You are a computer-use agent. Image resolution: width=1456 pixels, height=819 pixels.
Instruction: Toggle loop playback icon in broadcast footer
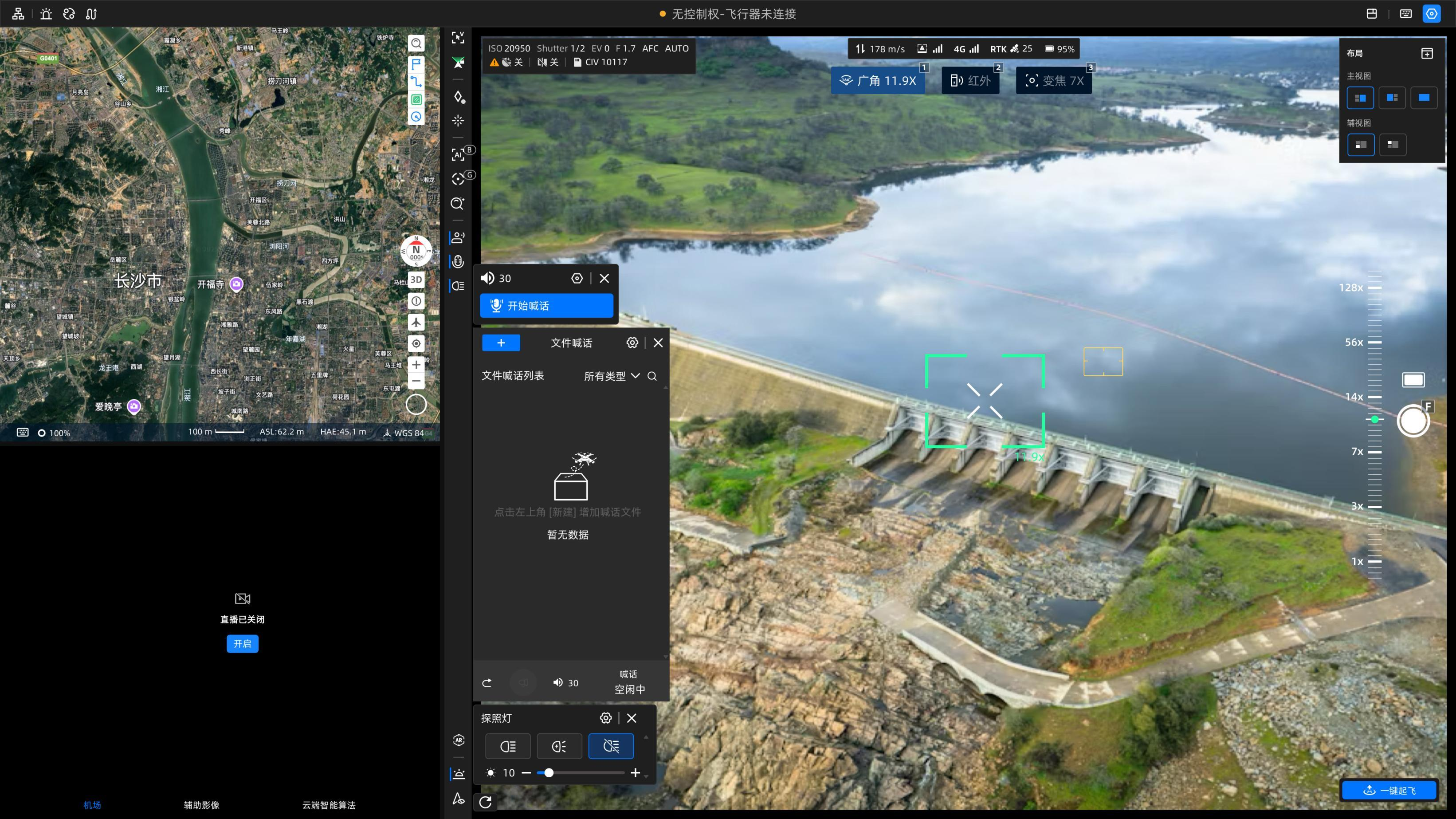487,683
